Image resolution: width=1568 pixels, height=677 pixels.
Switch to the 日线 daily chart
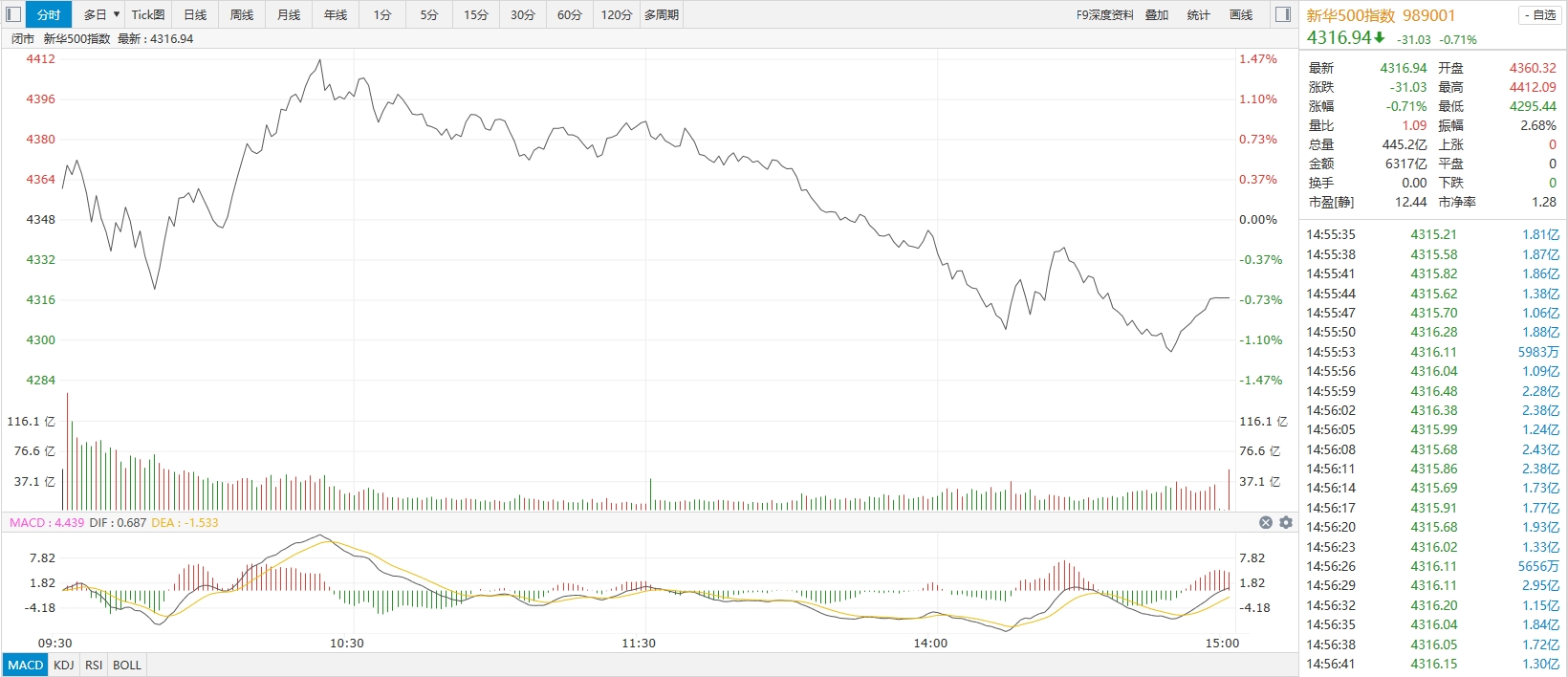[x=195, y=14]
